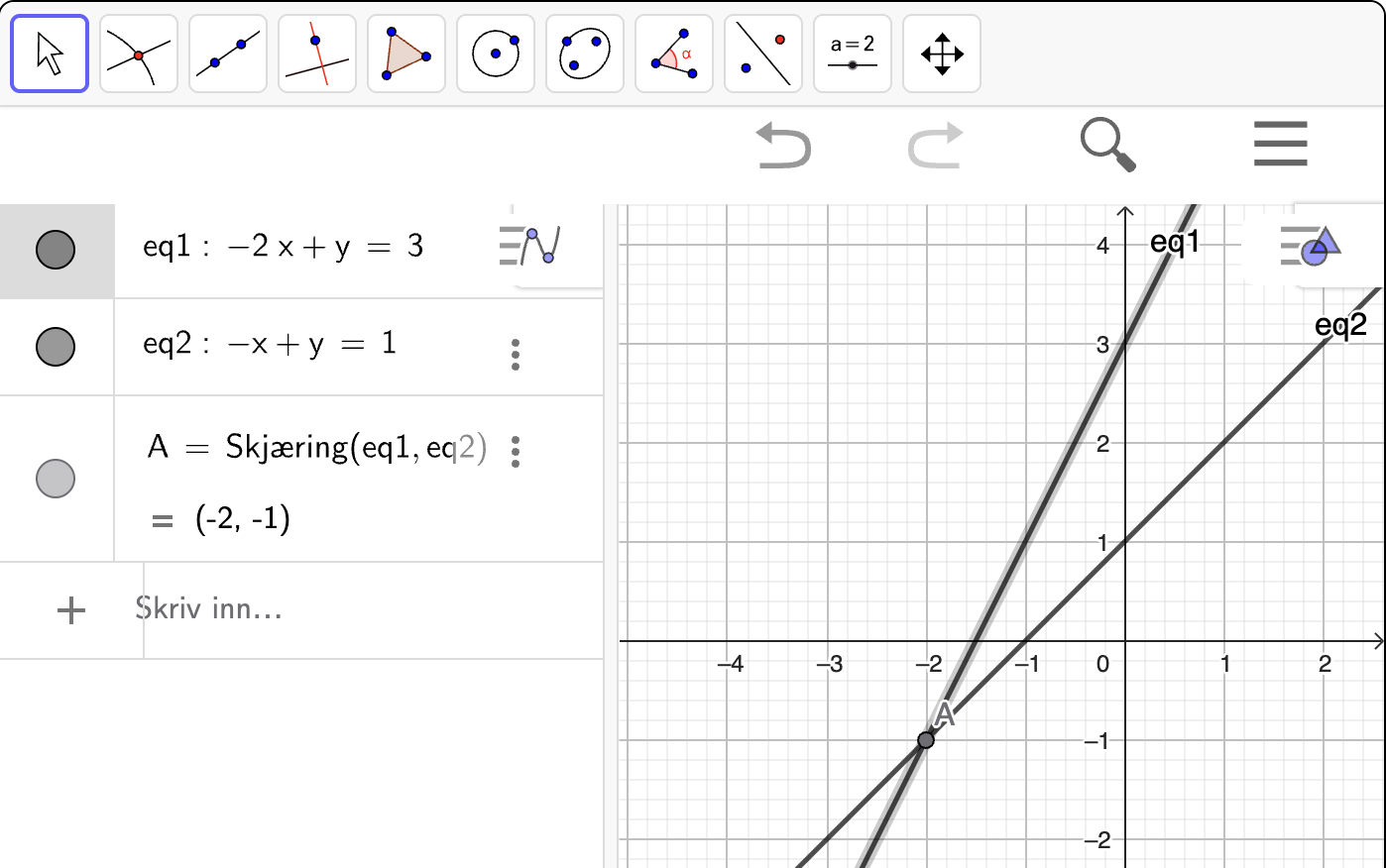Screen dimensions: 1386x868
Task: Open the graphics view style bar
Action: (x=1310, y=245)
